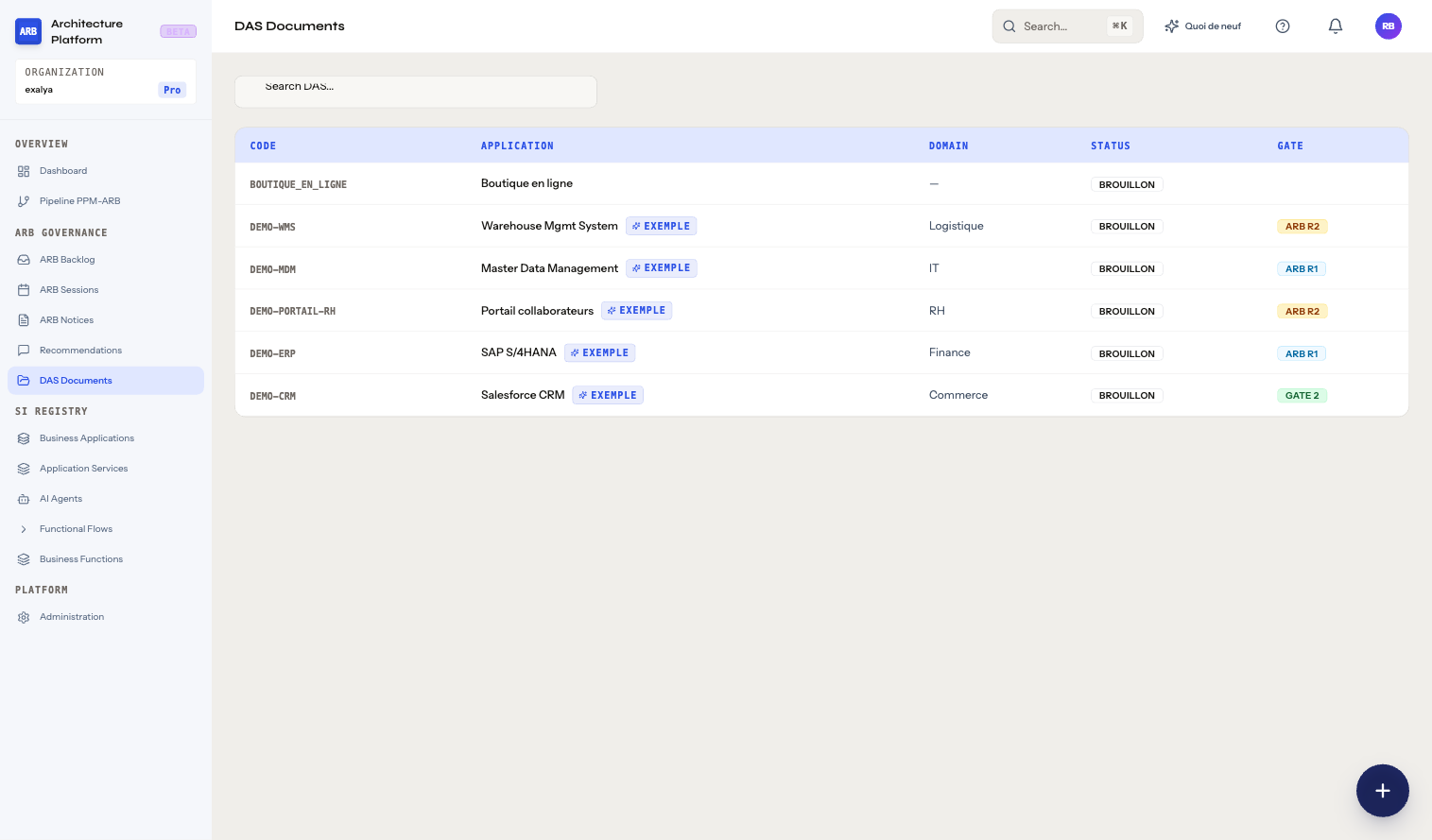1432x840 pixels.
Task: Open Administration settings
Action: click(106, 617)
